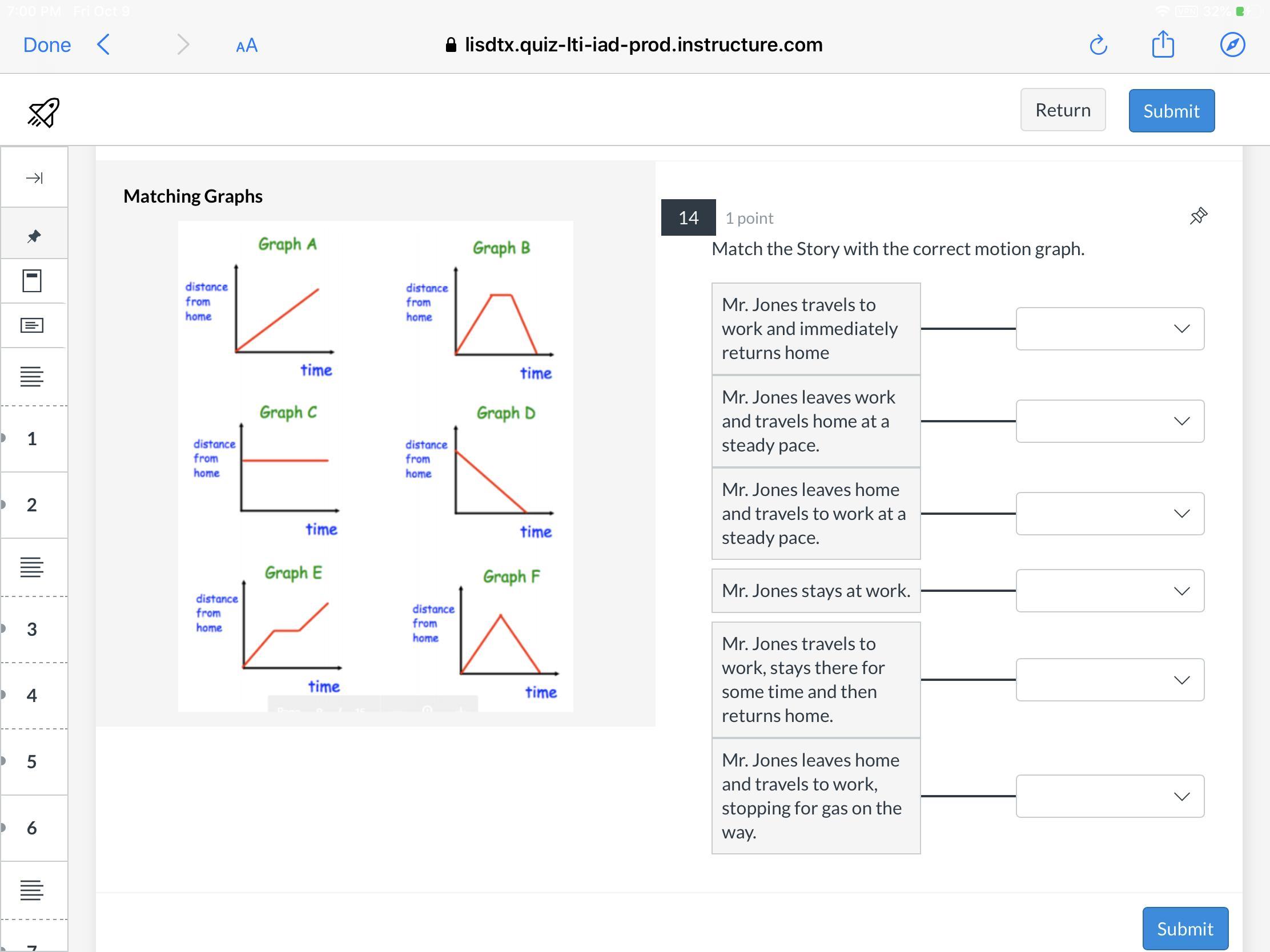Image resolution: width=1270 pixels, height=952 pixels.
Task: Tap the Safari compass icon
Action: click(x=1232, y=45)
